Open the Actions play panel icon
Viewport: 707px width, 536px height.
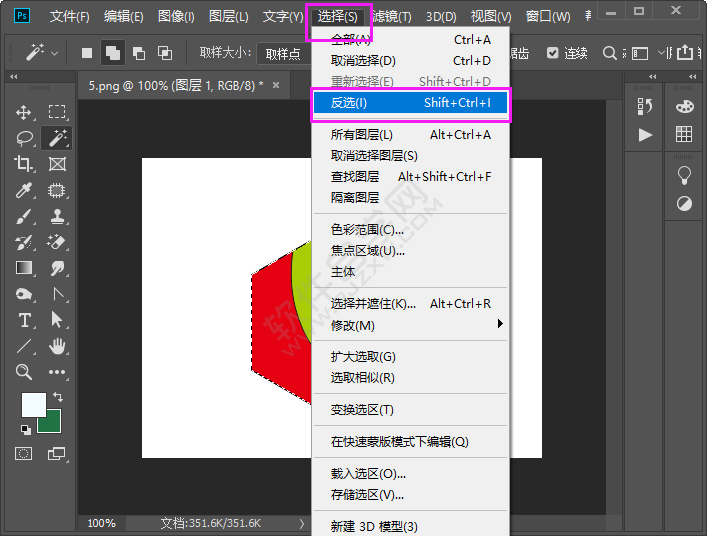(x=645, y=135)
